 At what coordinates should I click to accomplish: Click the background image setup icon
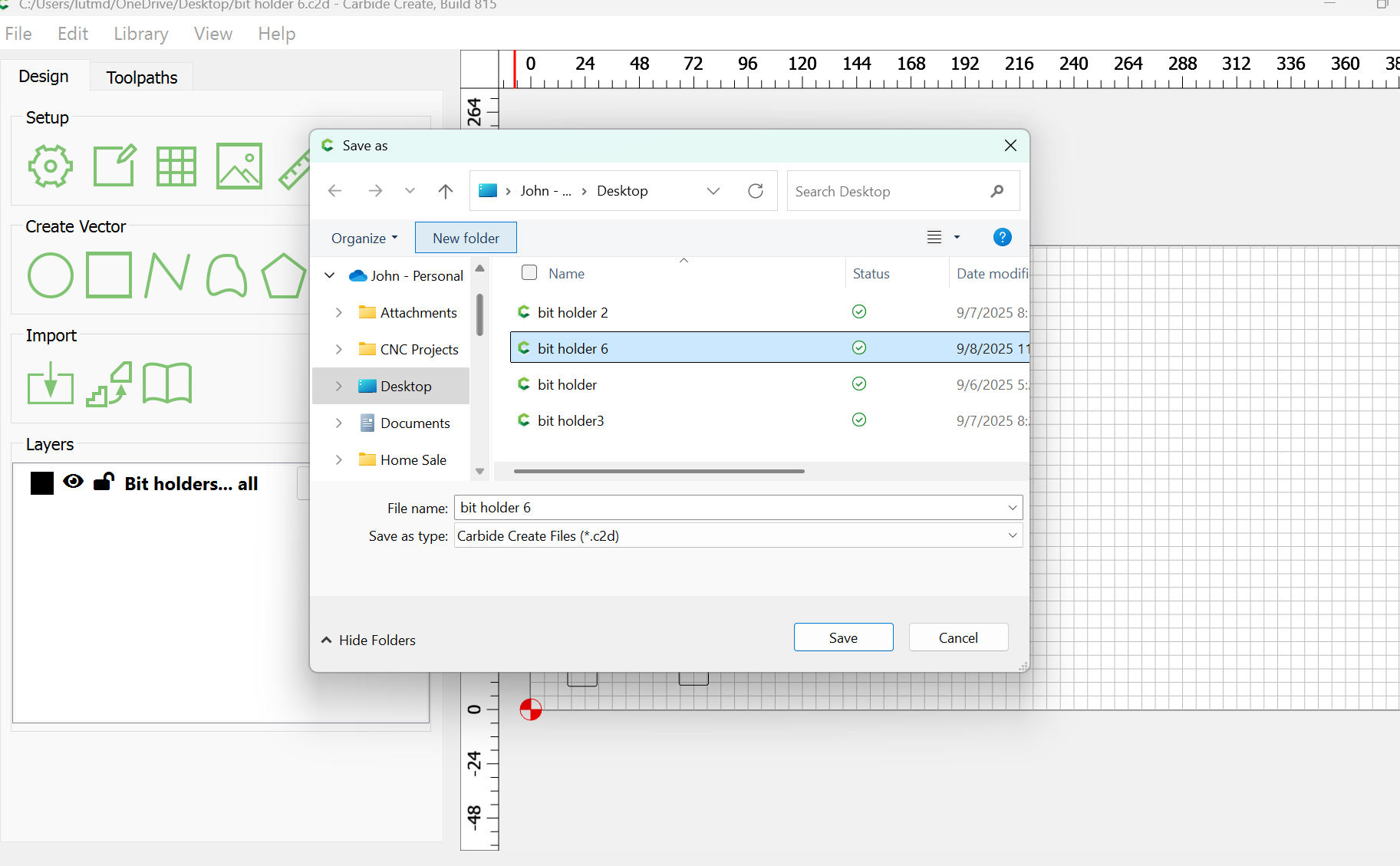click(239, 166)
